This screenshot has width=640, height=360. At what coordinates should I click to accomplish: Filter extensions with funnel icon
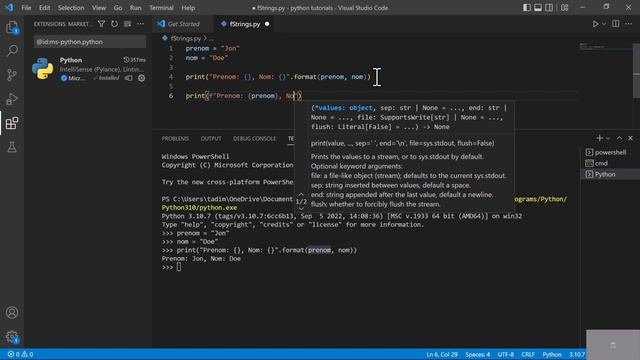click(x=101, y=24)
